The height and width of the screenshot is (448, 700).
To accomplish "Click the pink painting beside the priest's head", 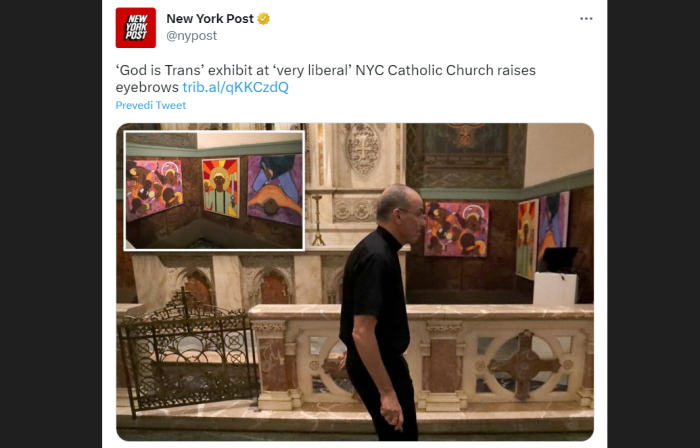I will pos(456,229).
